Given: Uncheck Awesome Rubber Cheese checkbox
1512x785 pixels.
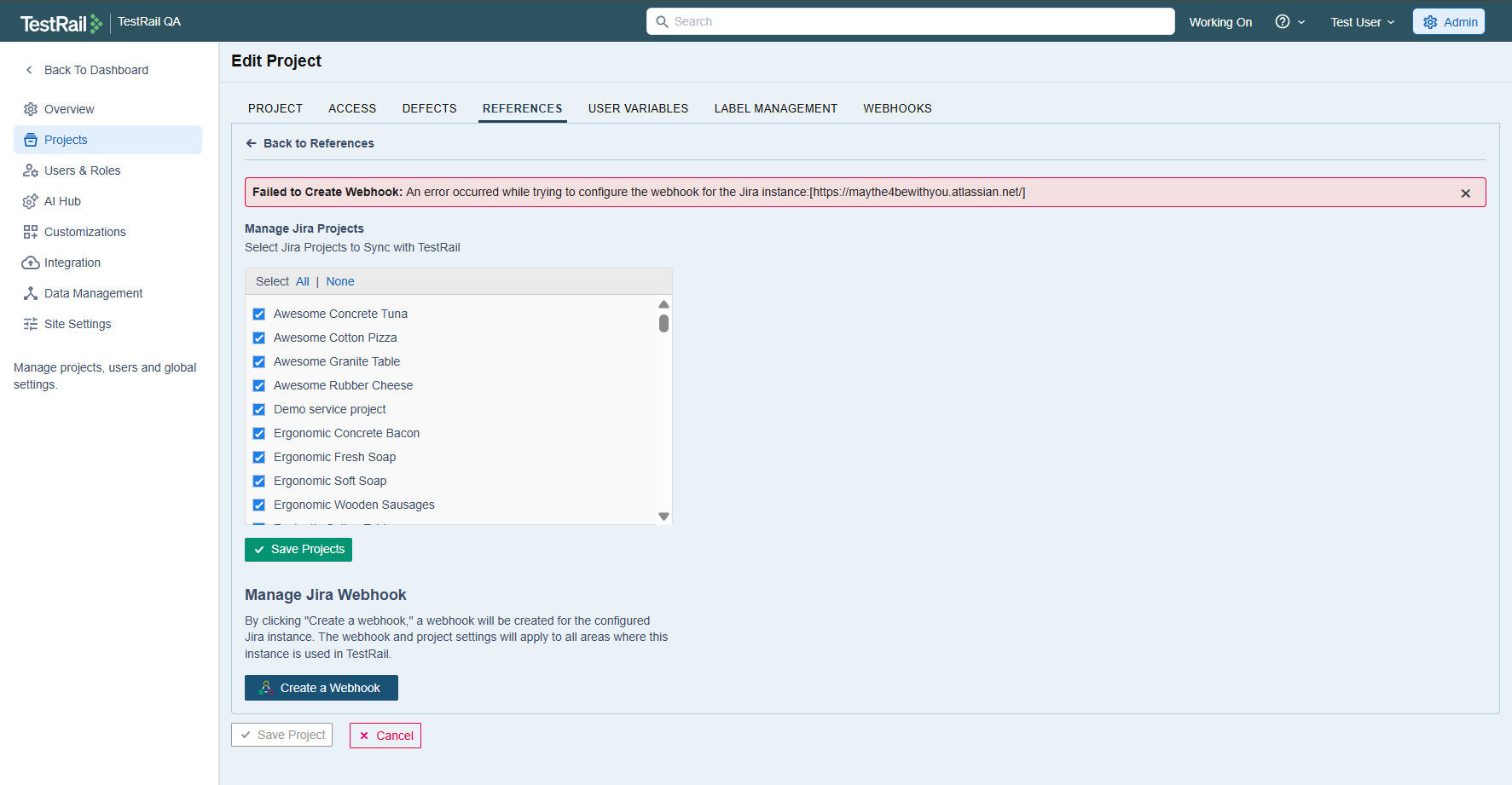Looking at the screenshot, I should pos(259,385).
